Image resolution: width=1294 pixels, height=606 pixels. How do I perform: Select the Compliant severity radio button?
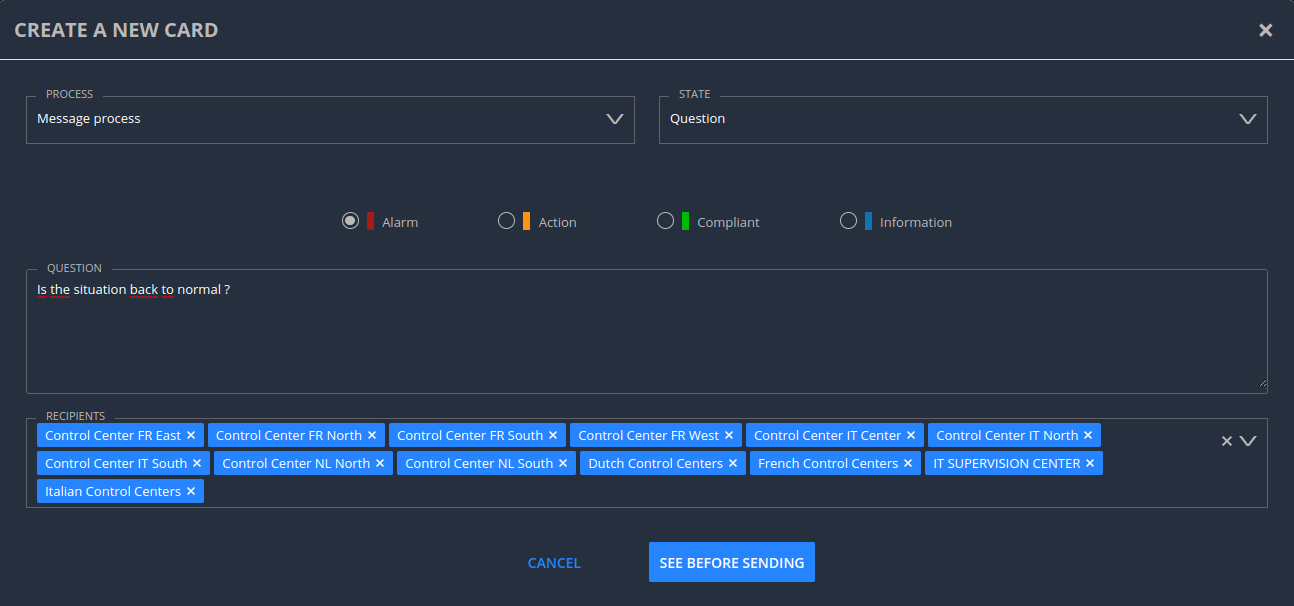click(666, 220)
